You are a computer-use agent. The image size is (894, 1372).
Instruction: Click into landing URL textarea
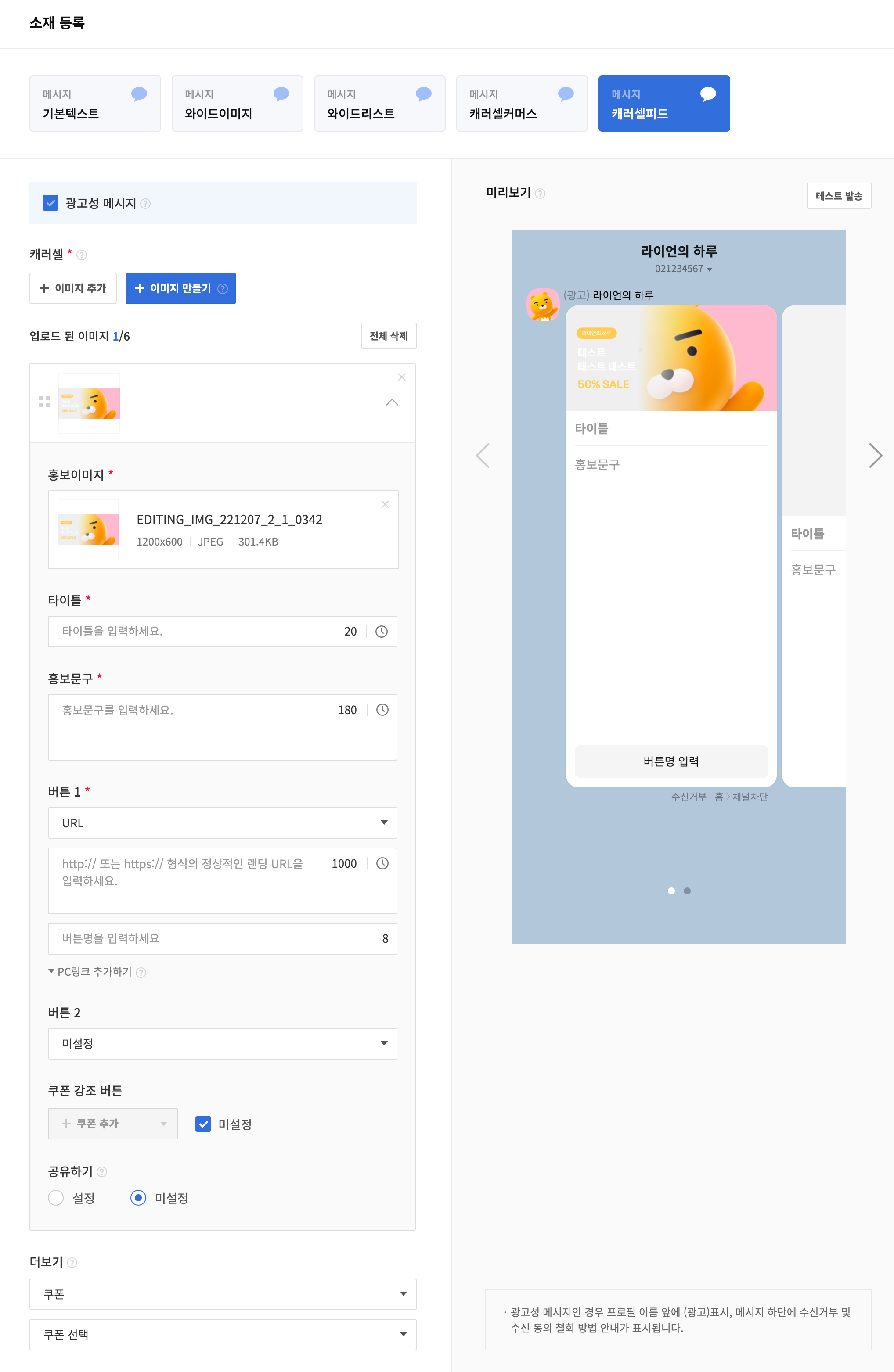[x=223, y=881]
